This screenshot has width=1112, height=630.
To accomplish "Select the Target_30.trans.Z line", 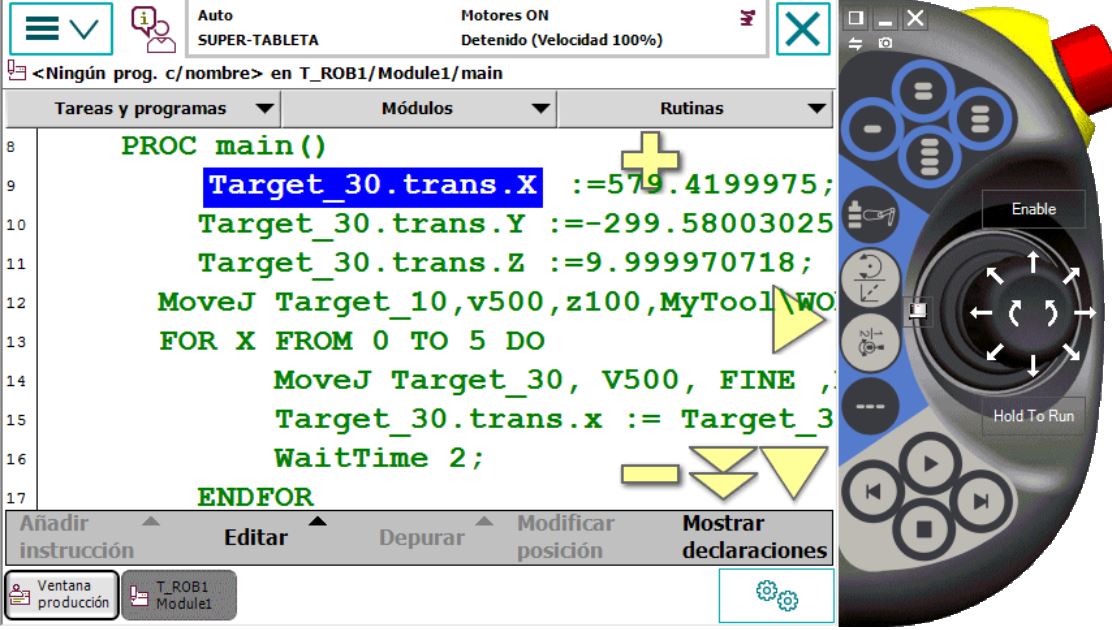I will 505,263.
